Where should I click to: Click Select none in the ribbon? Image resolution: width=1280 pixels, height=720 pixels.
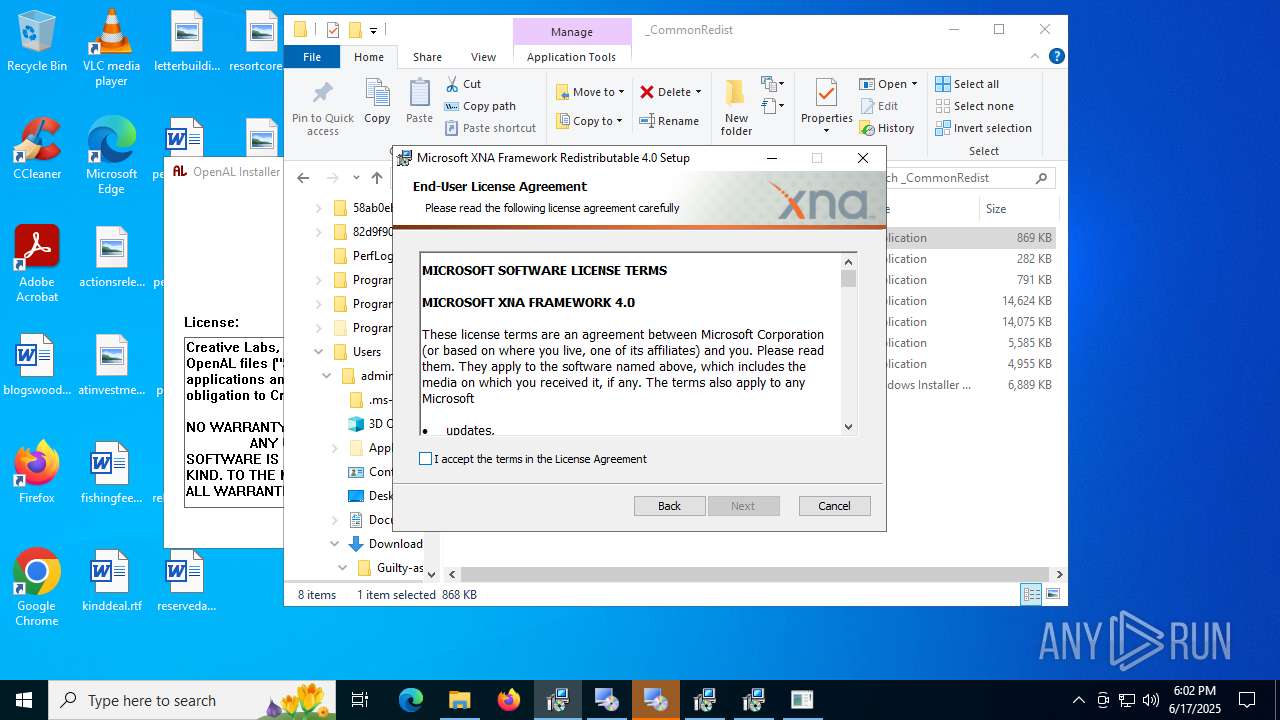(974, 106)
